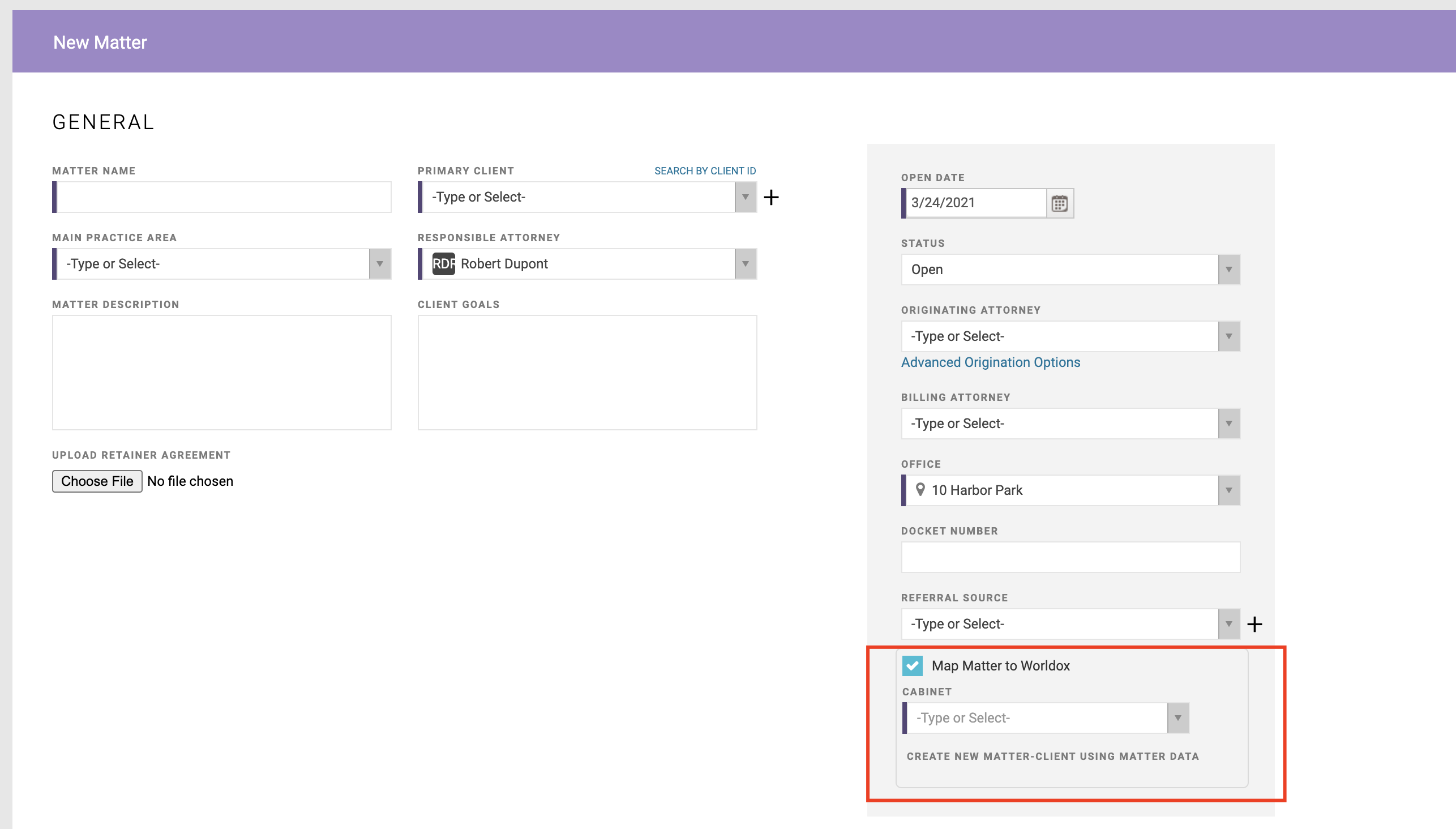The height and width of the screenshot is (829, 1456).
Task: Open Advanced Origination Options link
Action: (x=990, y=362)
